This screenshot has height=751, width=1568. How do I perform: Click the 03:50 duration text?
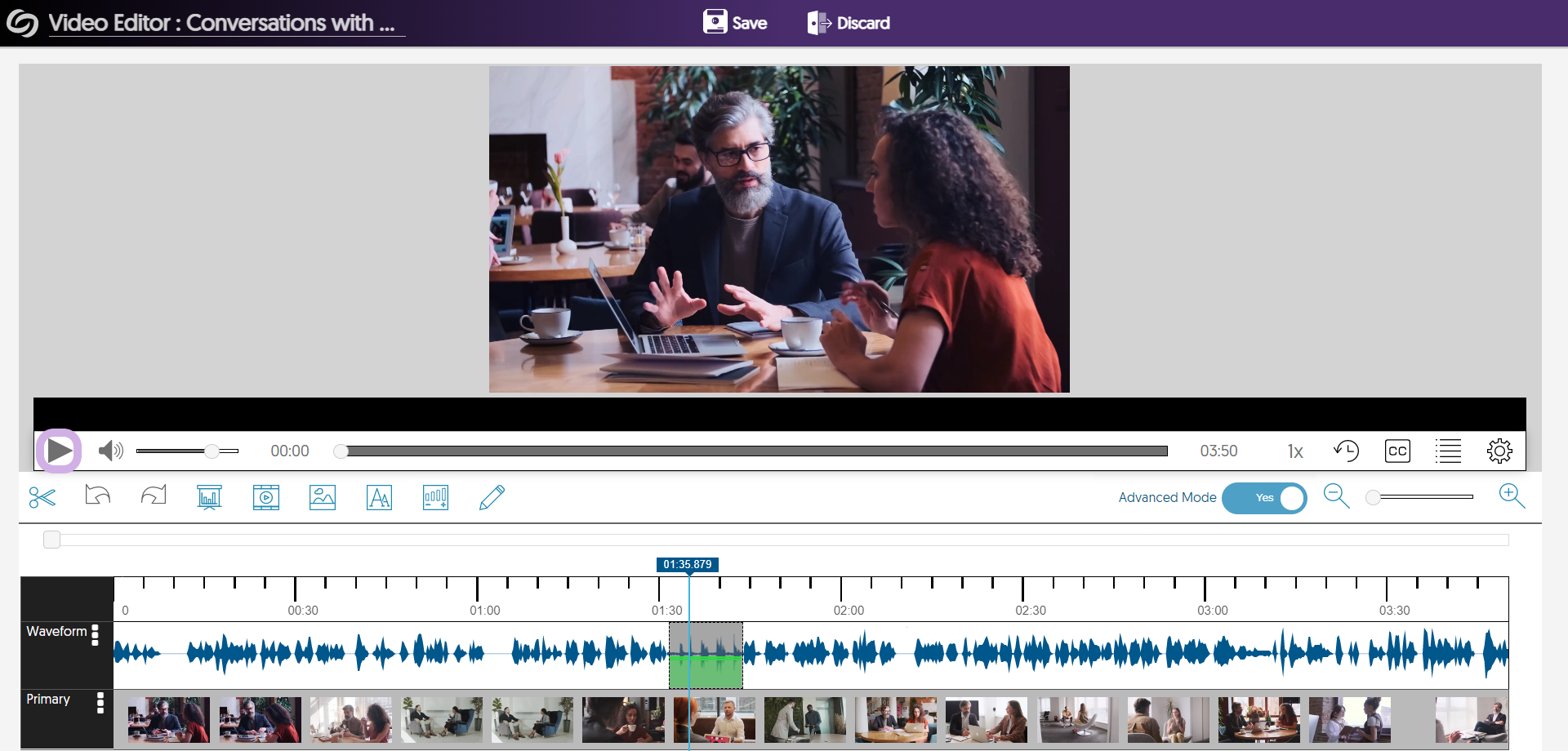coord(1218,451)
